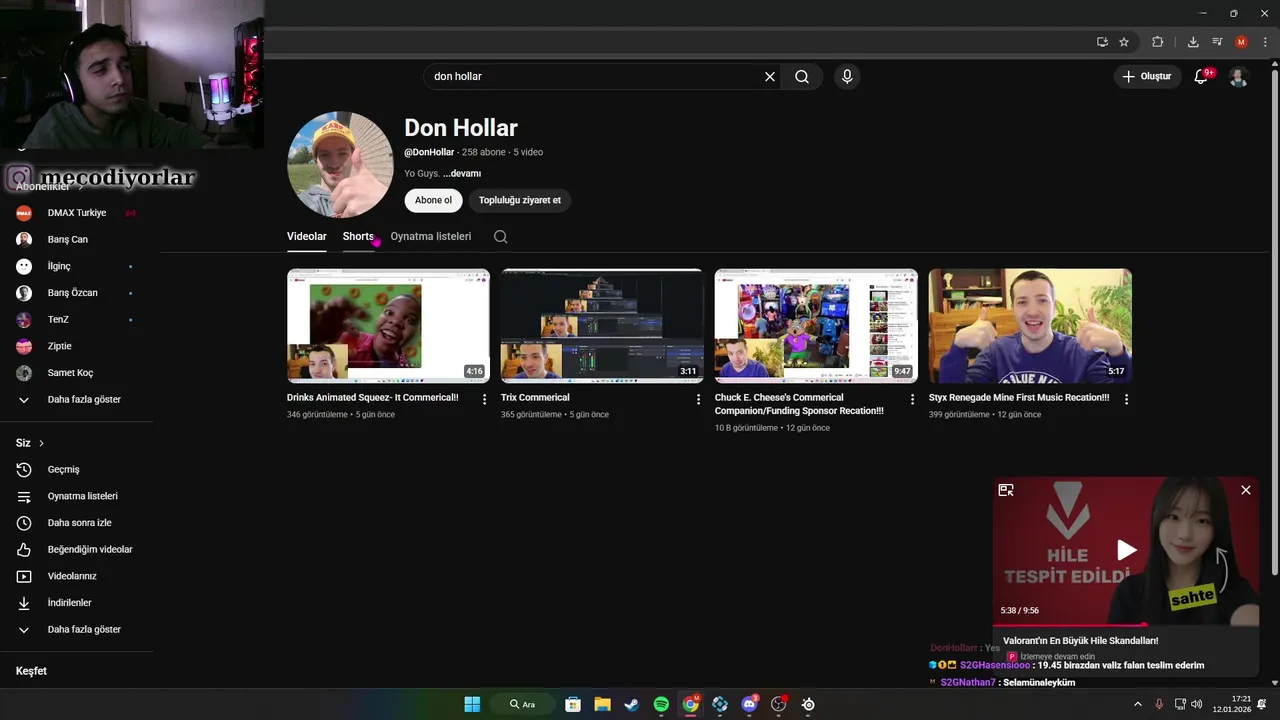This screenshot has height=720, width=1280.
Task: Open Spotify from the taskbar
Action: click(x=661, y=704)
